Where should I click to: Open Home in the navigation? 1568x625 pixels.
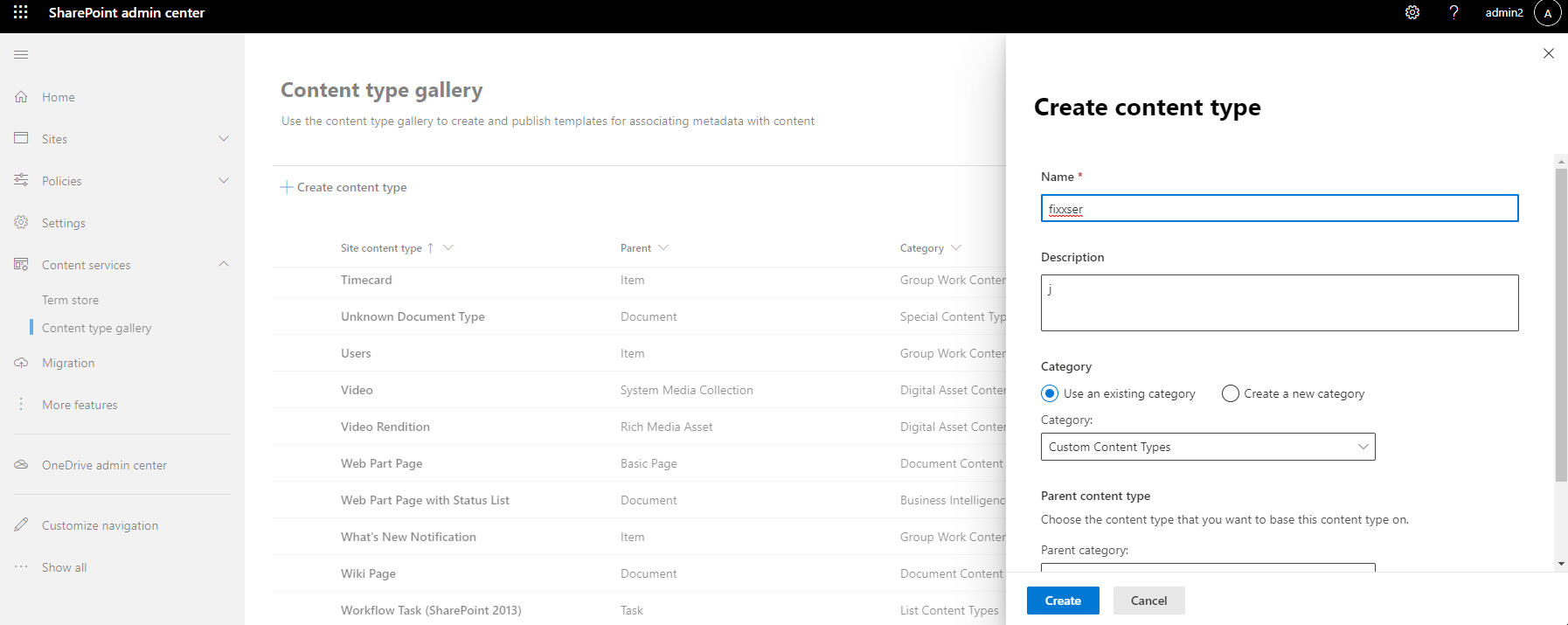(x=59, y=97)
